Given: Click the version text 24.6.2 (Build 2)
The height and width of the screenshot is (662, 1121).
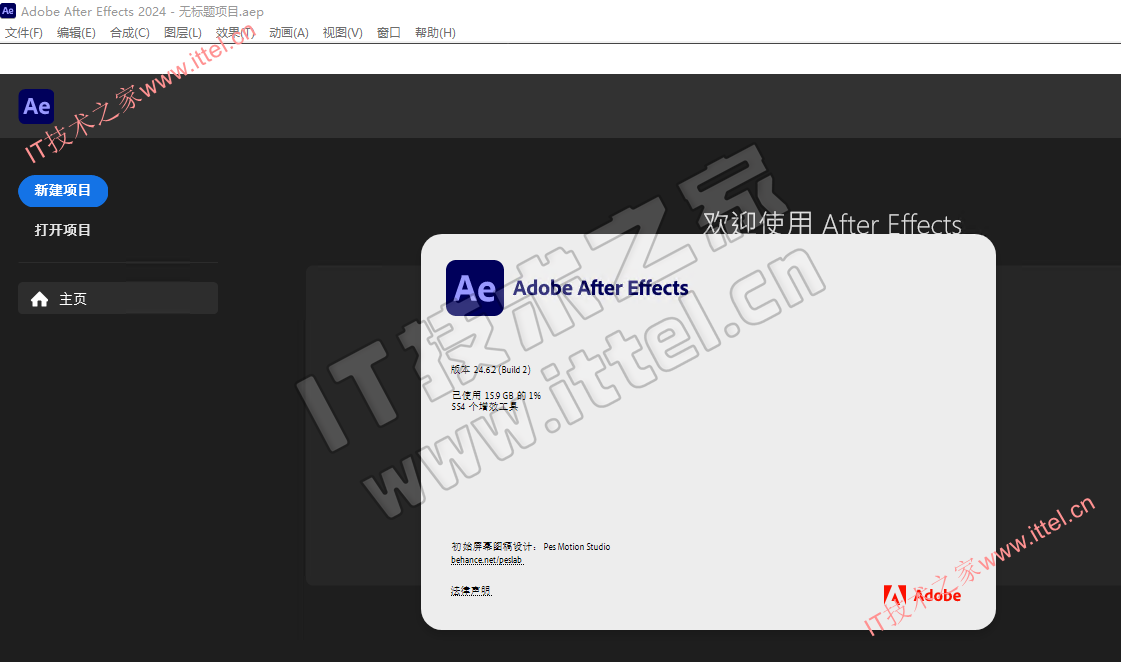Looking at the screenshot, I should pyautogui.click(x=491, y=370).
